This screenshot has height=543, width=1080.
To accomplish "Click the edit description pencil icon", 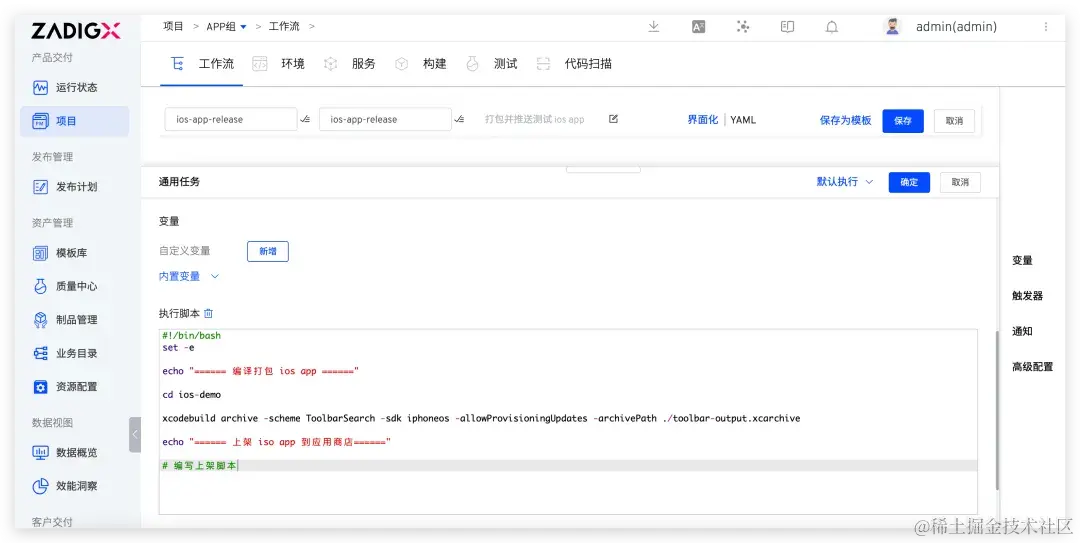I will click(613, 119).
